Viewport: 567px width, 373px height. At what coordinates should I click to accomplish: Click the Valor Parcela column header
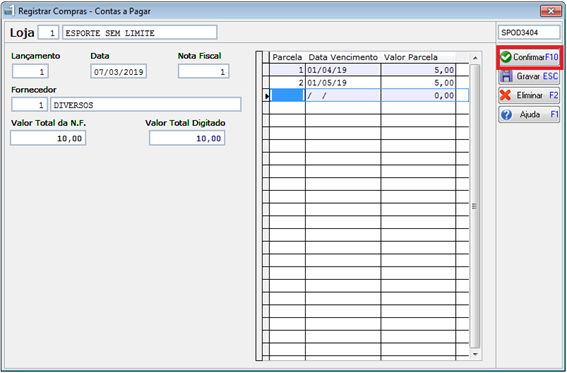coord(418,57)
